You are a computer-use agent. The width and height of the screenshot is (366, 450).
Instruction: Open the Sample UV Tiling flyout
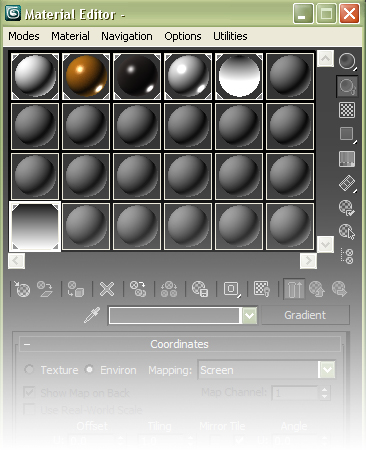point(347,134)
